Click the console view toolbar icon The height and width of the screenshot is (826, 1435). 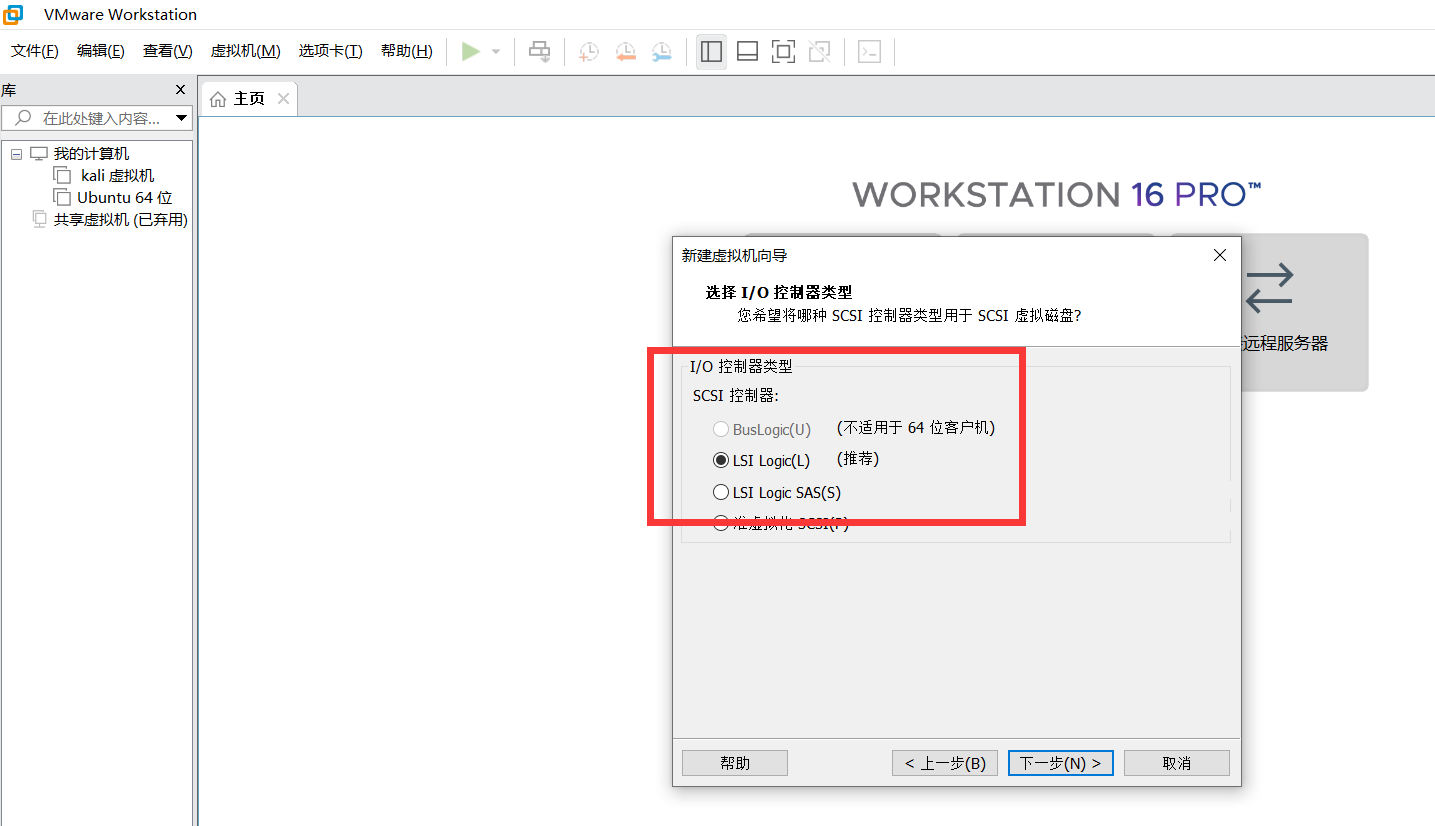[x=870, y=52]
